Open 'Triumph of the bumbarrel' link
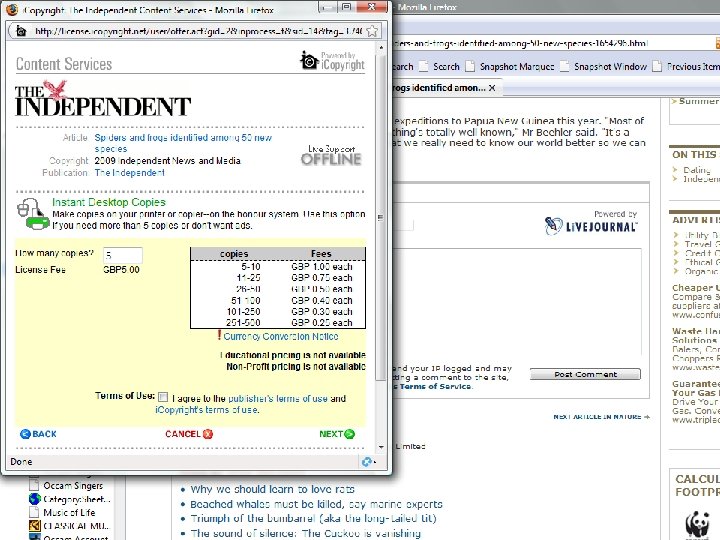The image size is (720, 540). click(313, 518)
